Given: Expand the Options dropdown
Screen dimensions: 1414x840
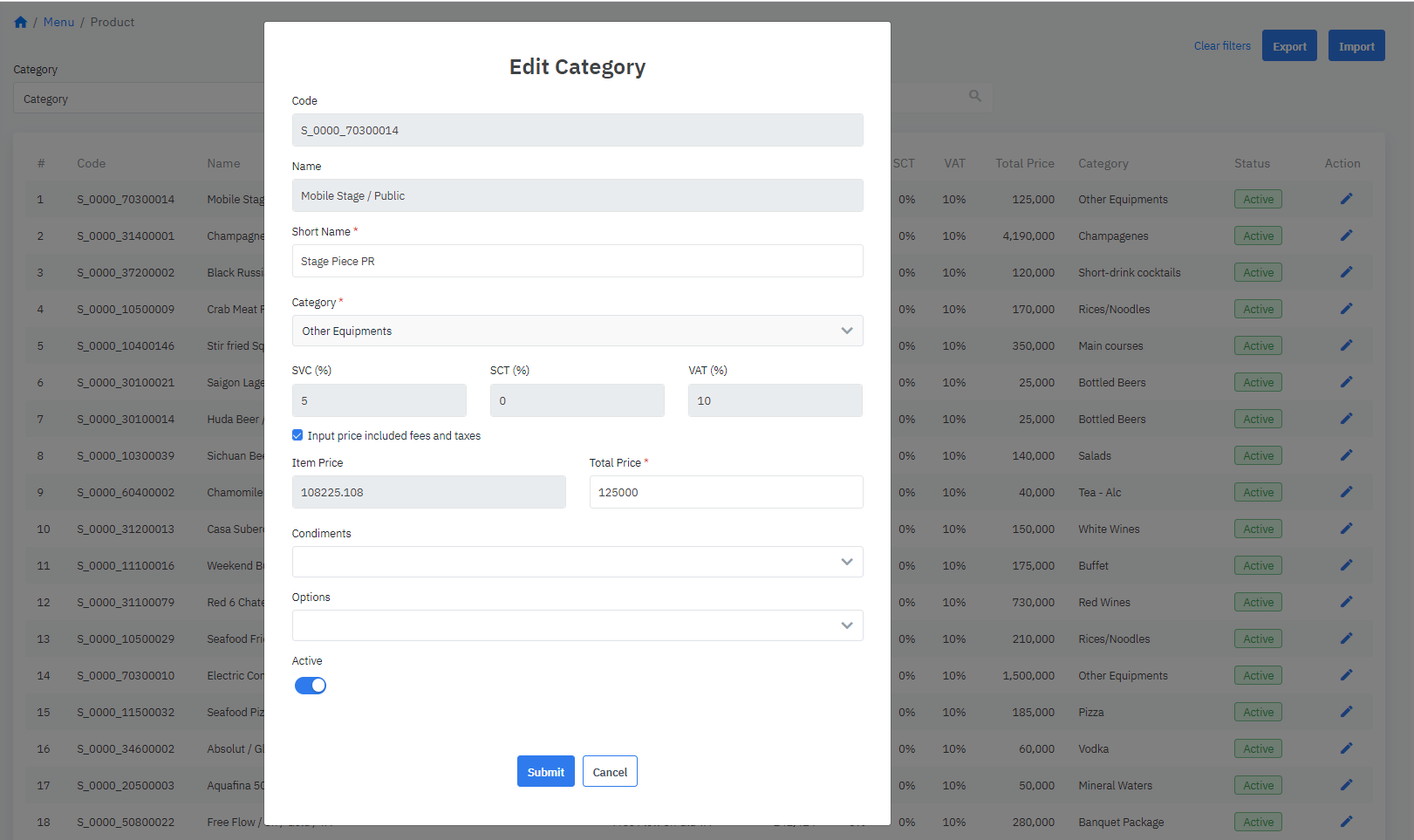Looking at the screenshot, I should (x=577, y=625).
